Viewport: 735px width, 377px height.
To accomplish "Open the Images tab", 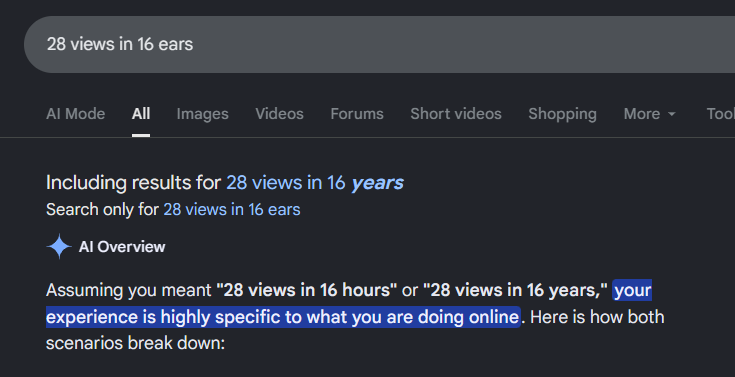I will coord(202,114).
